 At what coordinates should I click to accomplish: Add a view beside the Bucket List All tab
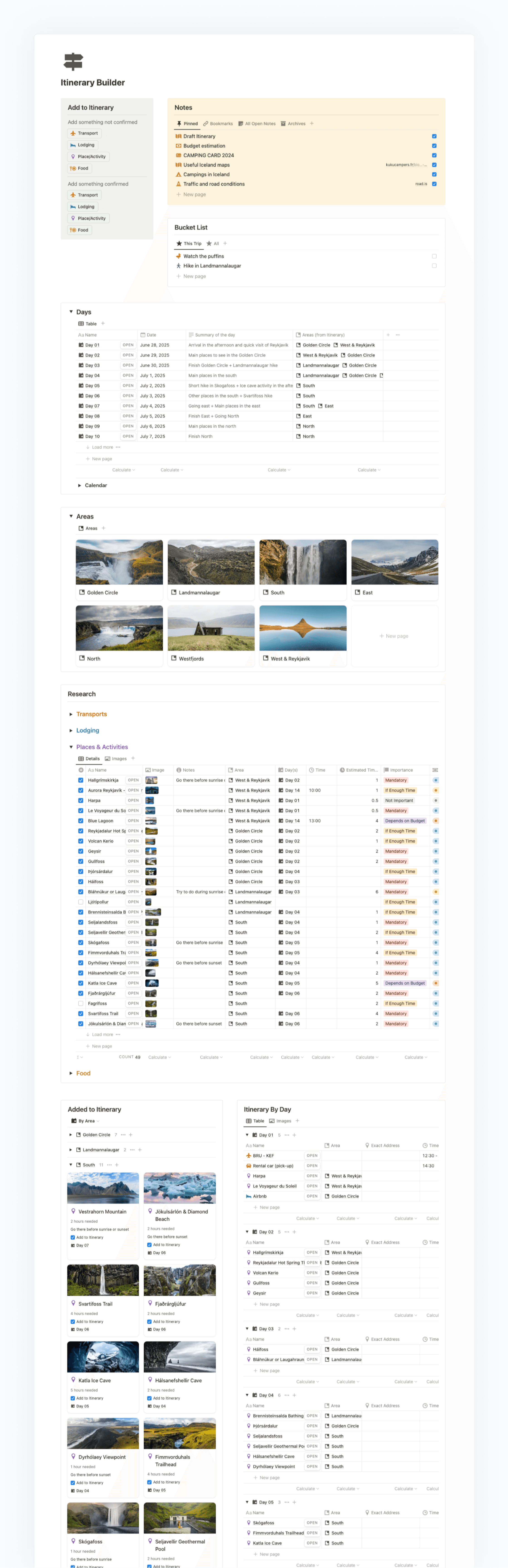(x=225, y=243)
